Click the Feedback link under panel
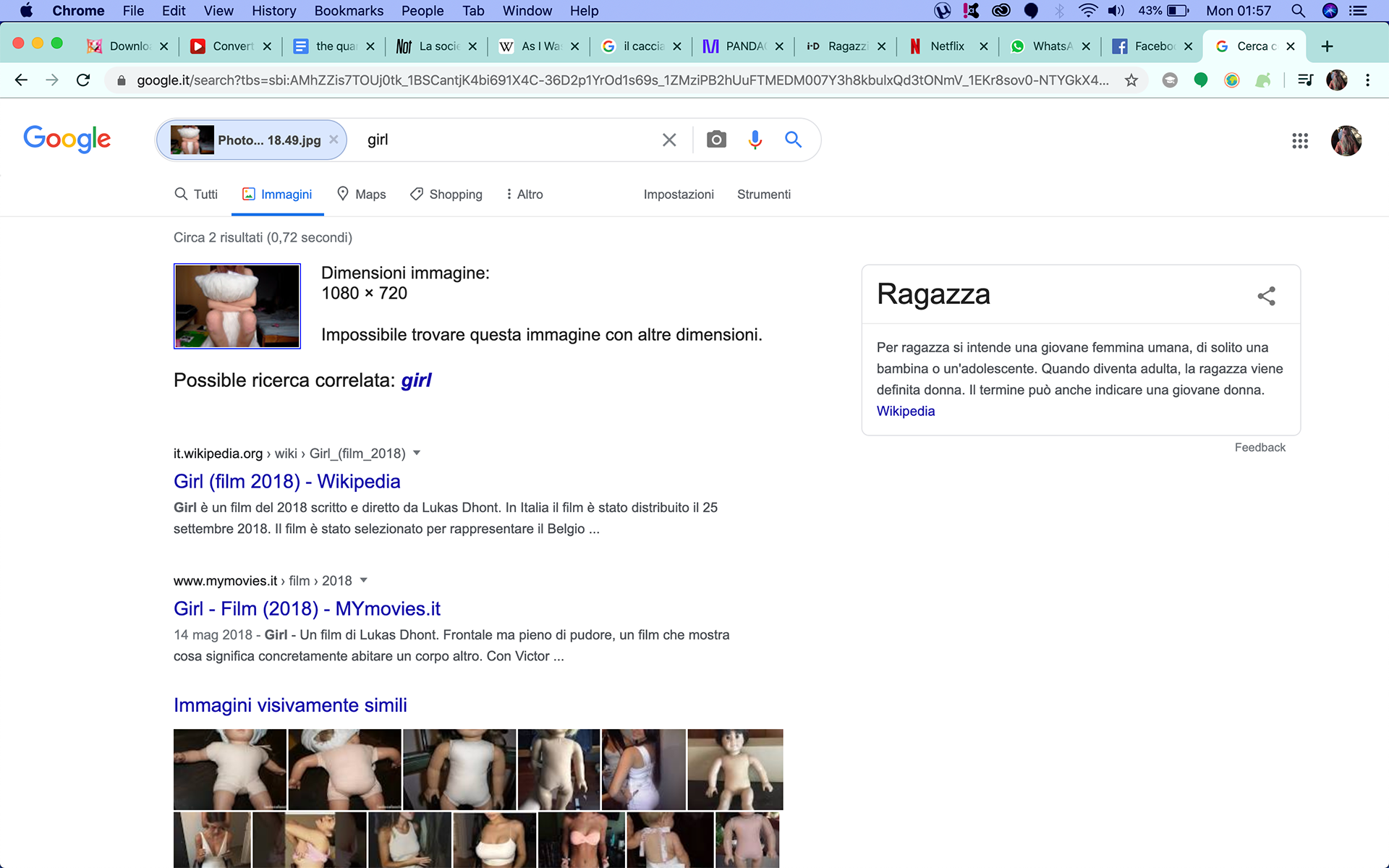 point(1260,448)
